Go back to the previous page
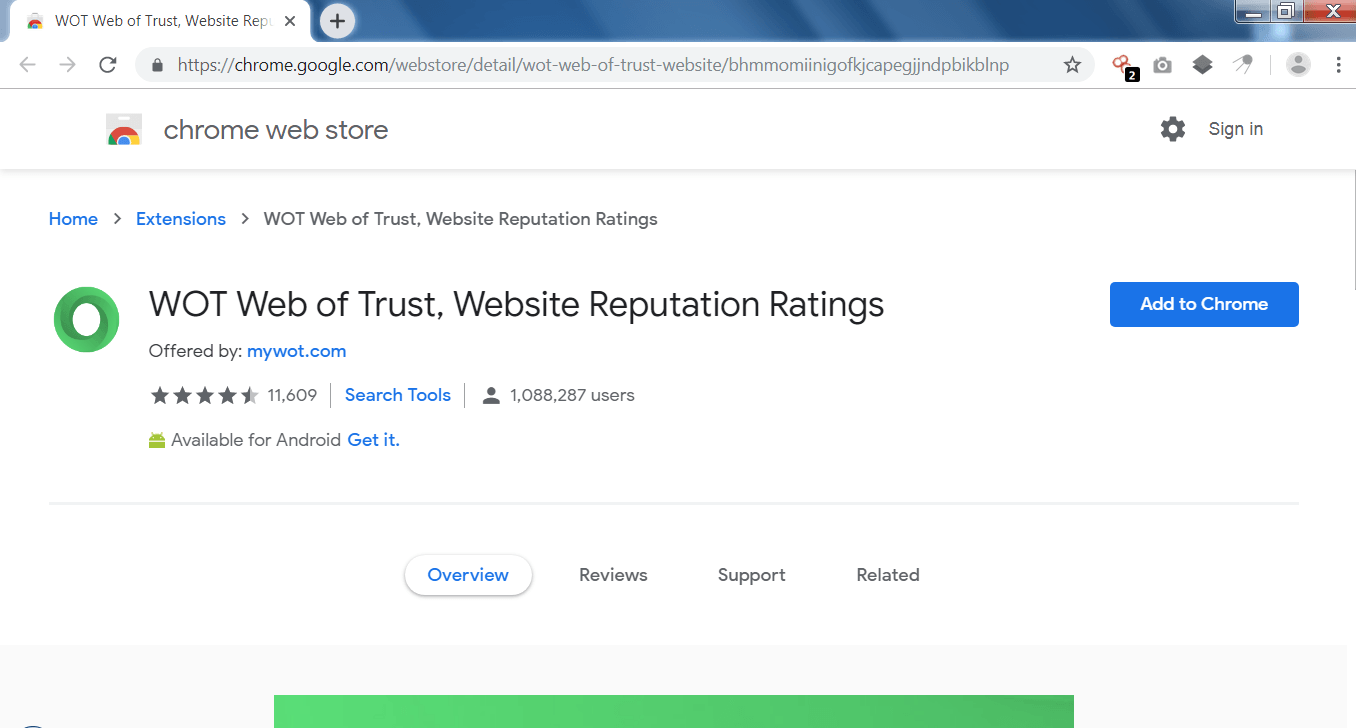 pyautogui.click(x=27, y=65)
